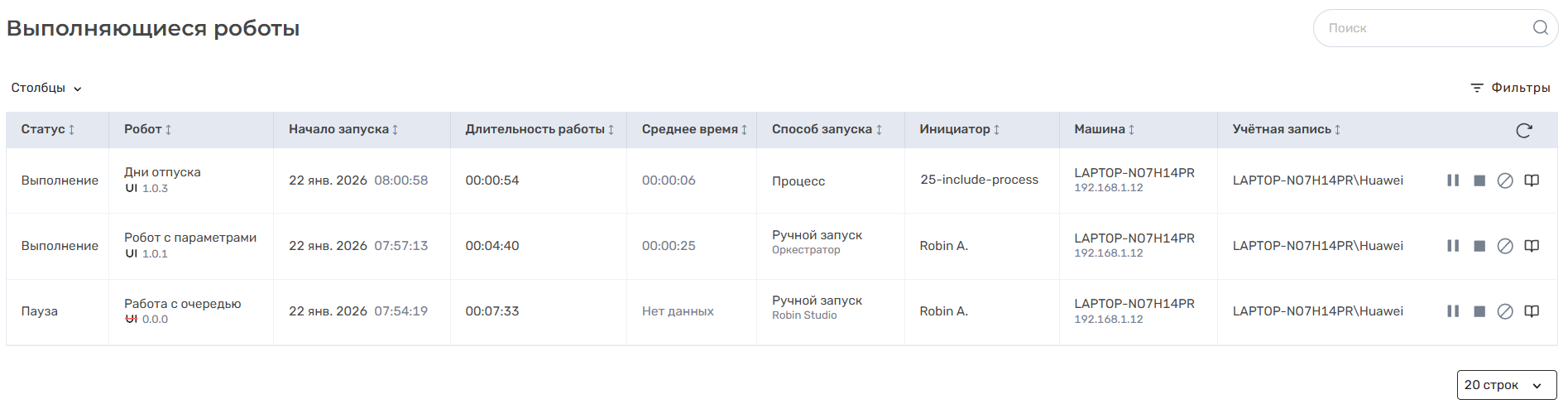Pause the Дни отпуска robot
This screenshot has height=409, width=1568.
tap(1452, 180)
